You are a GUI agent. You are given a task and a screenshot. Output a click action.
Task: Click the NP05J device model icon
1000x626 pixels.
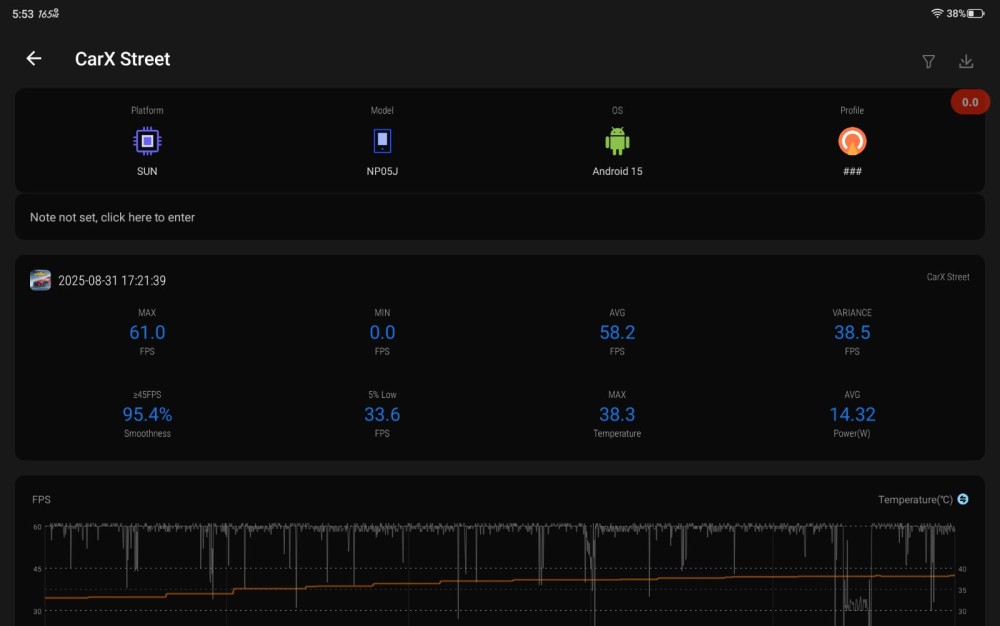click(382, 141)
